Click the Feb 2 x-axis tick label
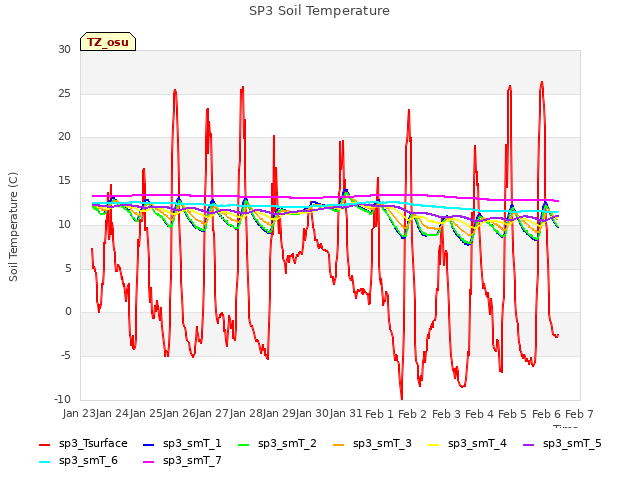The image size is (640, 480). (412, 414)
